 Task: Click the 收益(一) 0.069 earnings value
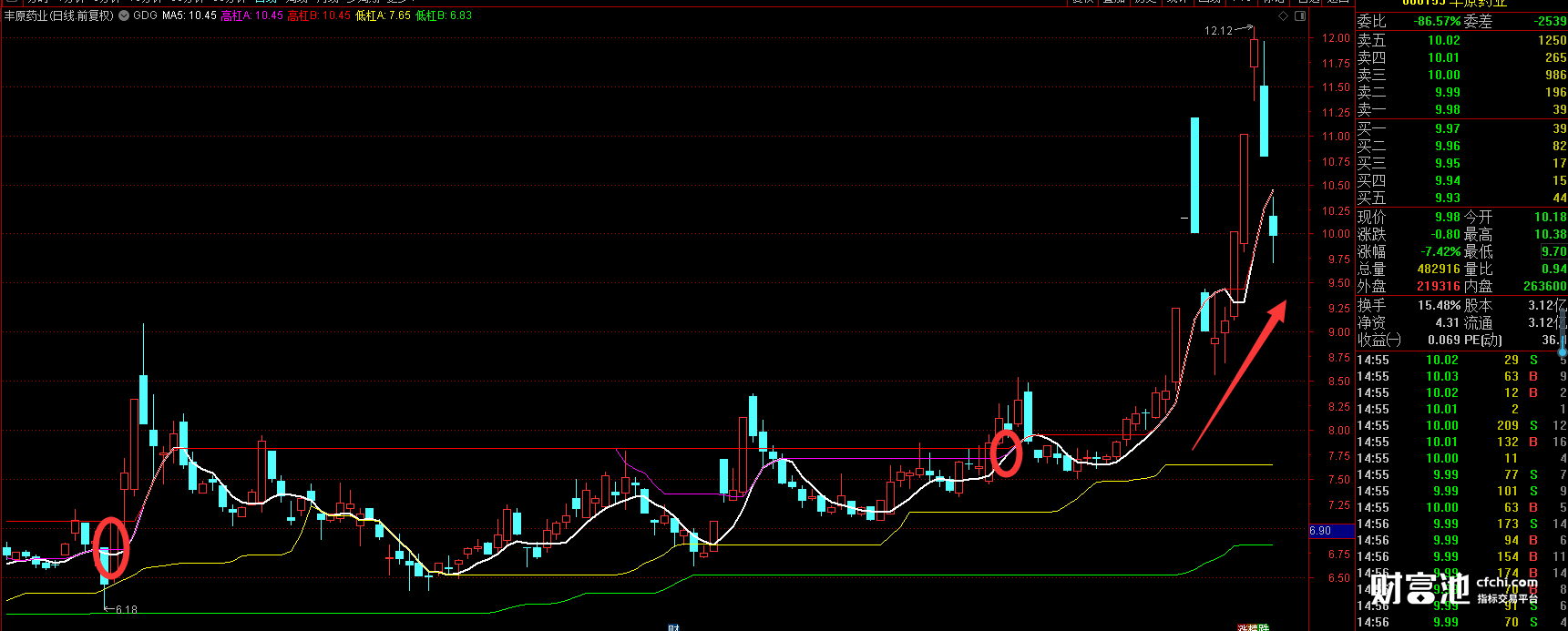1443,340
